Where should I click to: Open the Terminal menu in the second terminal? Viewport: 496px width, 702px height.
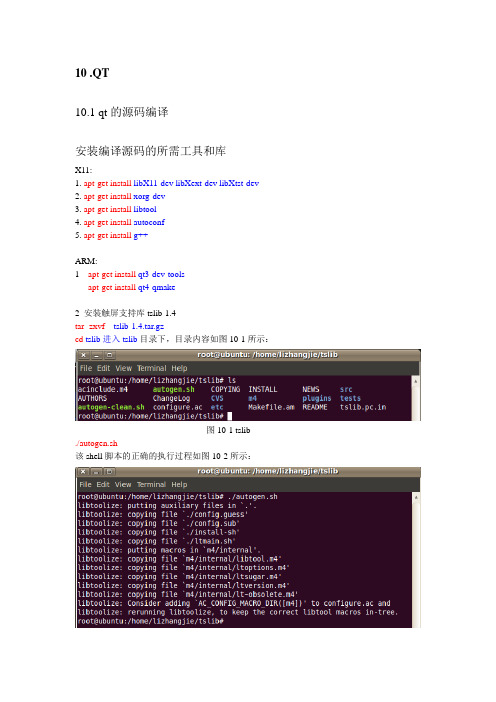[x=151, y=485]
